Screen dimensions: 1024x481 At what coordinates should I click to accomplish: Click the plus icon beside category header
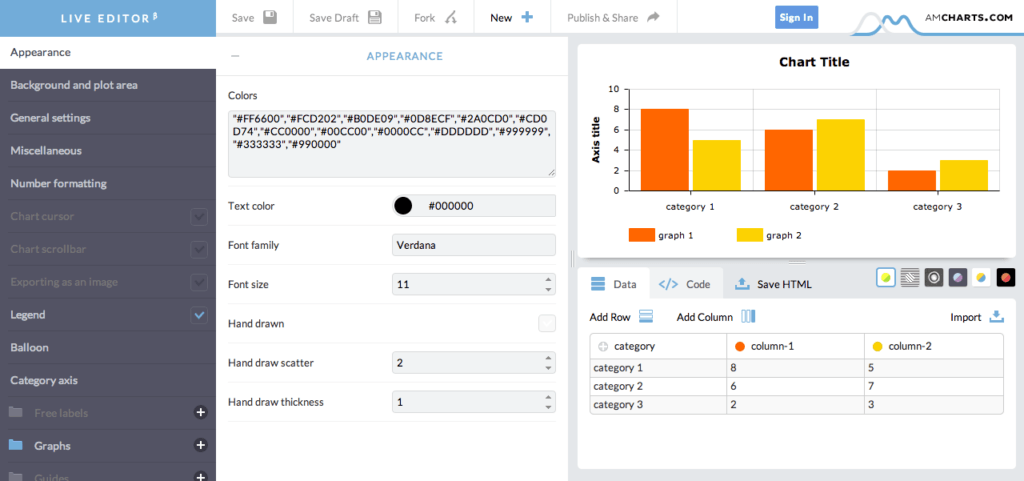(x=603, y=347)
